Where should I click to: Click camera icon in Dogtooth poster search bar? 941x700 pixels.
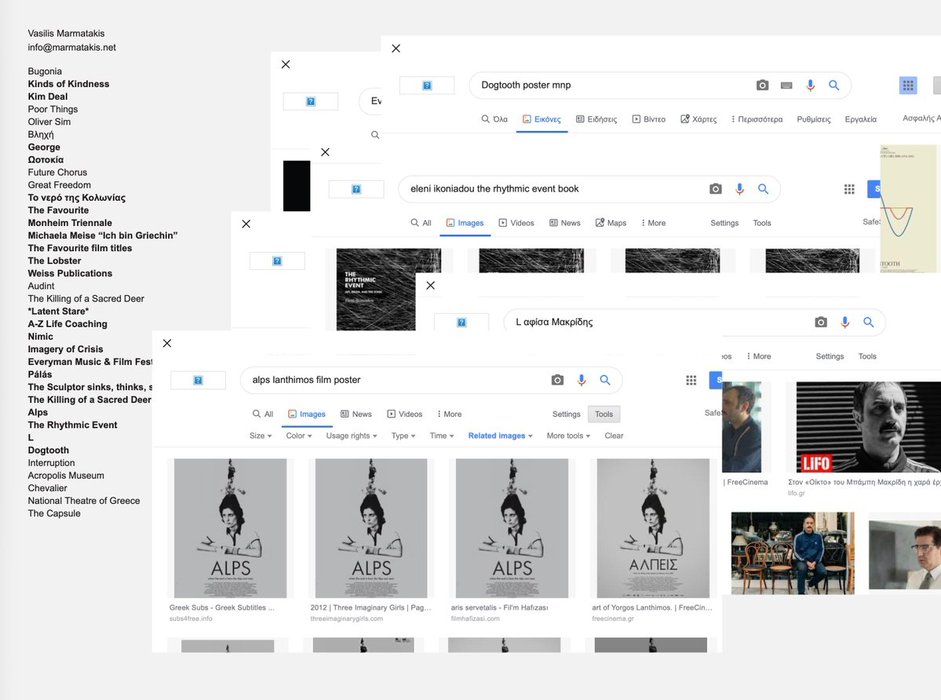pos(762,86)
